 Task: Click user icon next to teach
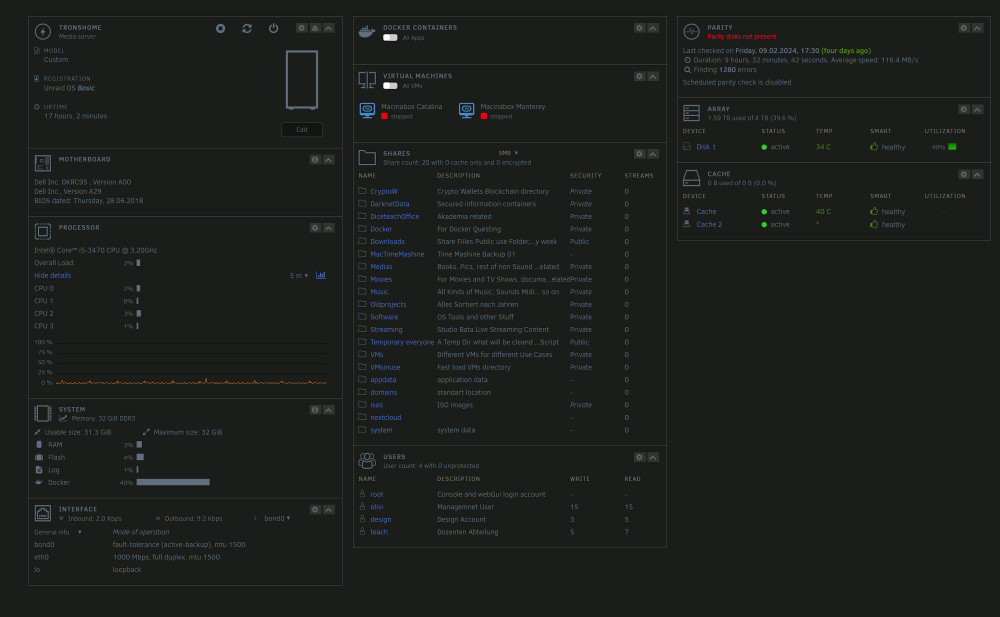pos(362,532)
